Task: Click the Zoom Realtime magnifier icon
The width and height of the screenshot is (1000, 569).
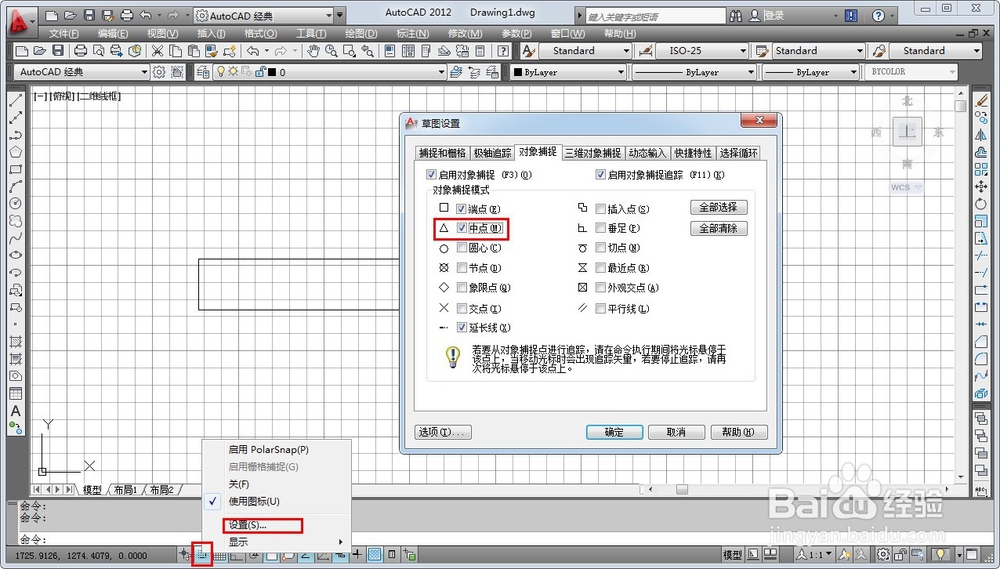Action: point(331,51)
